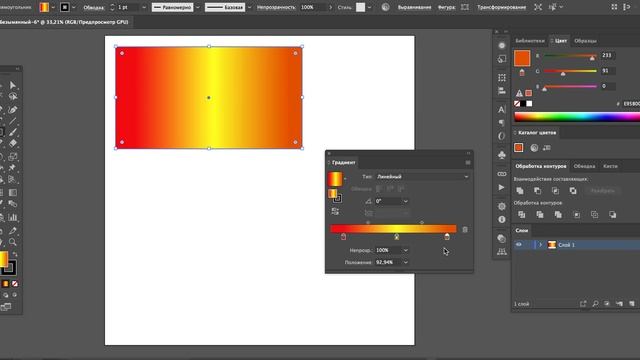640x360 pixels.
Task: Switch to the Обводка tab
Action: point(584,166)
